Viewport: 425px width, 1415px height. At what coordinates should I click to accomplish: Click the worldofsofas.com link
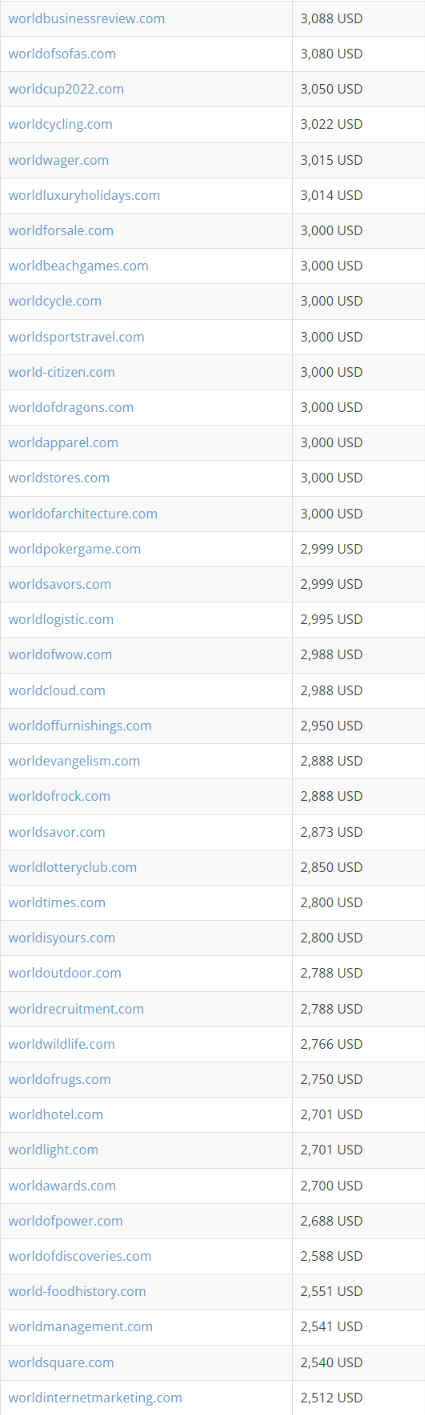(62, 53)
